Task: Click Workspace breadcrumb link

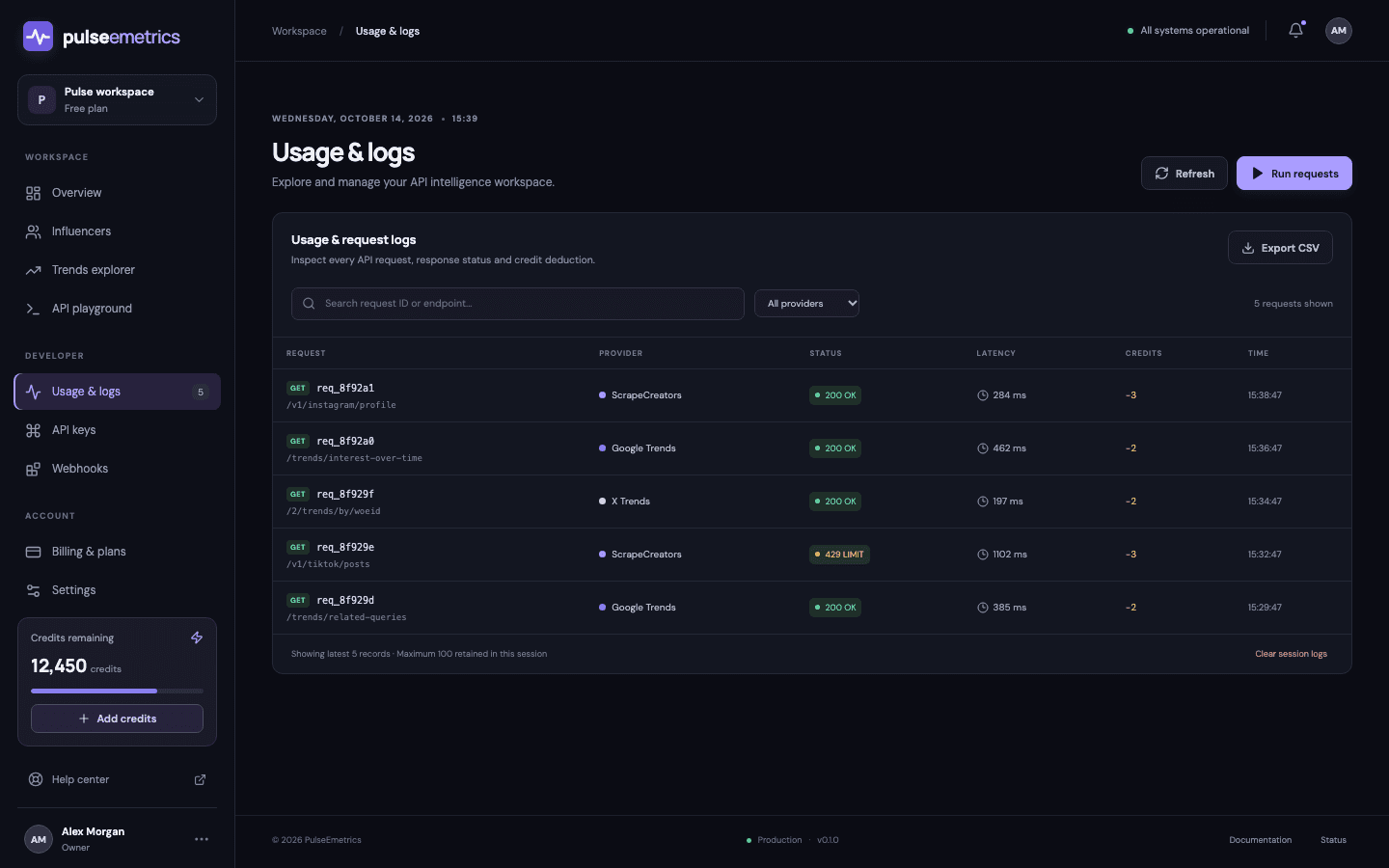Action: [299, 31]
